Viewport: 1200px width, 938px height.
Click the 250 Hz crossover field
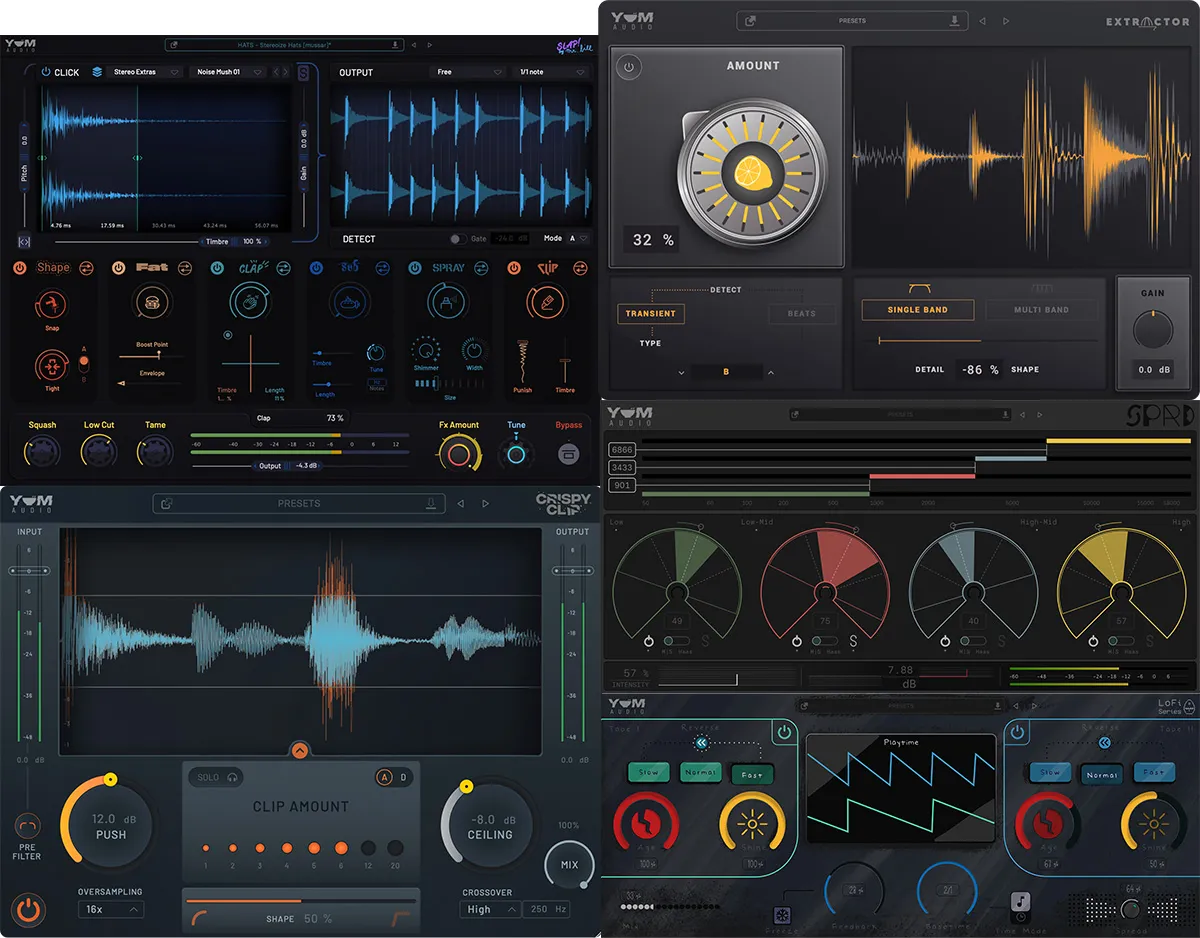point(547,909)
